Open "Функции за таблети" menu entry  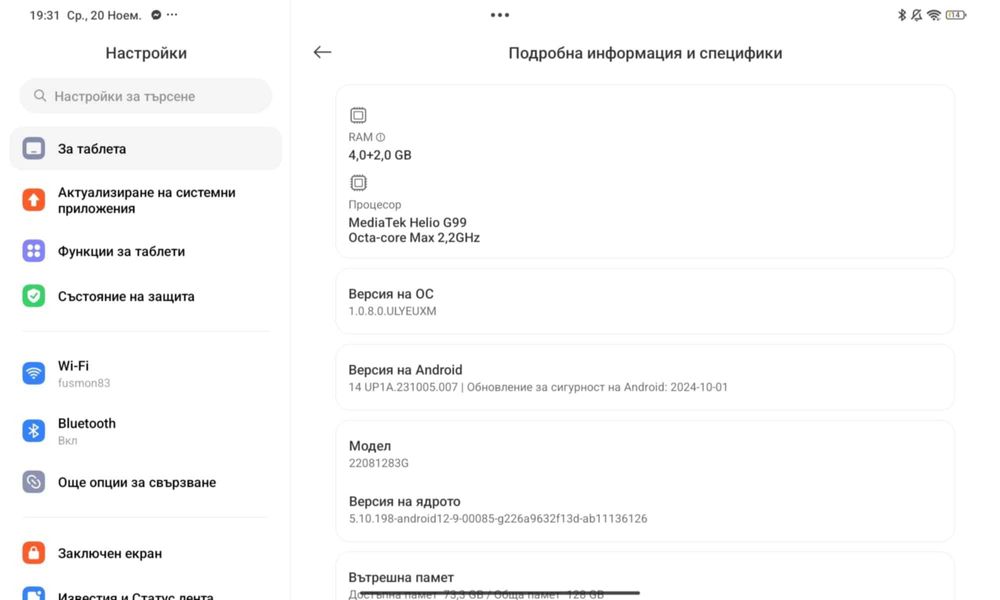click(x=121, y=251)
